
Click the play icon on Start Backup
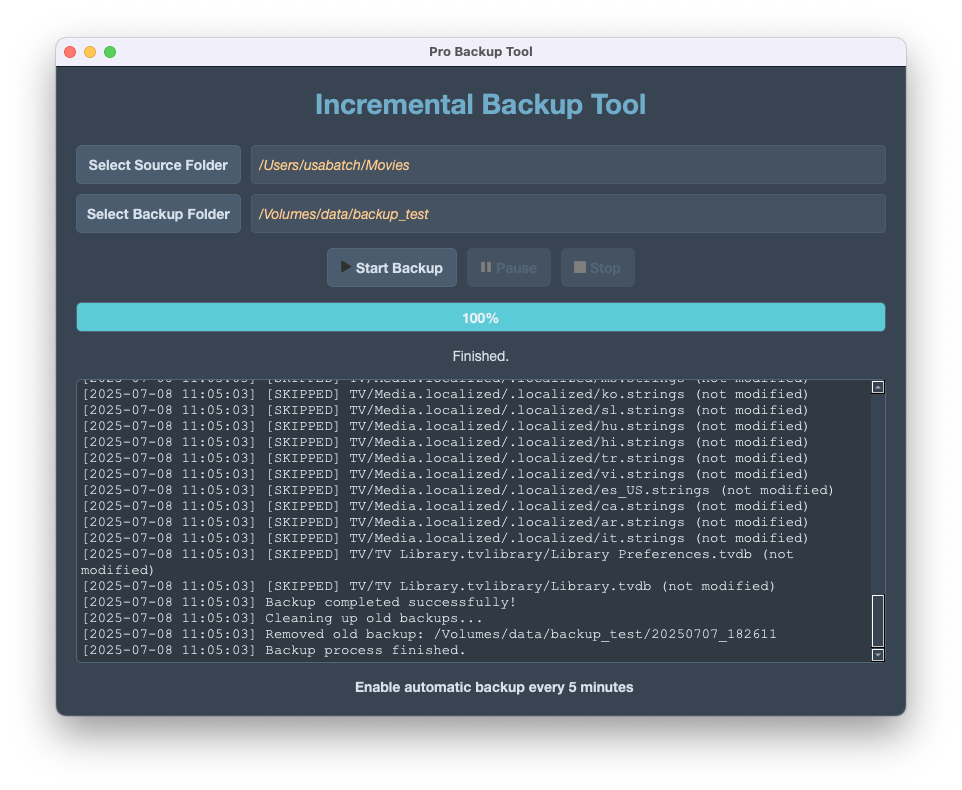[346, 267]
